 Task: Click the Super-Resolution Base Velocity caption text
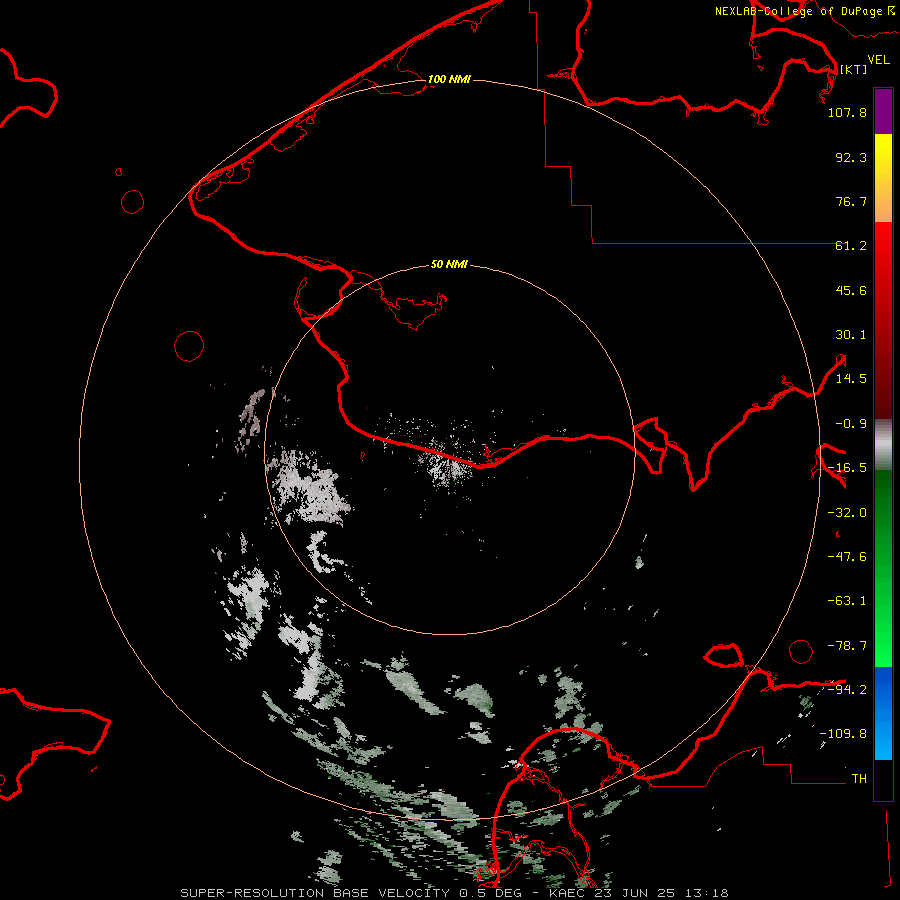point(454,893)
